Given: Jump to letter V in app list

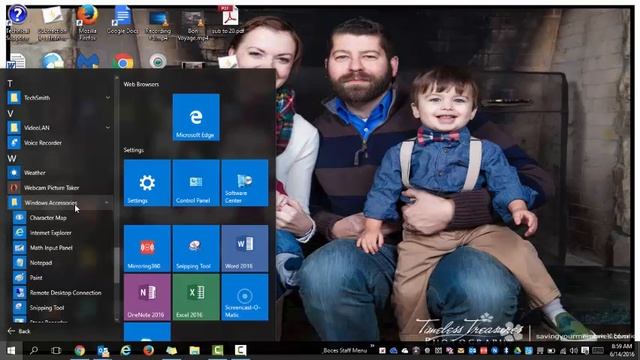Looking at the screenshot, I should [x=11, y=113].
